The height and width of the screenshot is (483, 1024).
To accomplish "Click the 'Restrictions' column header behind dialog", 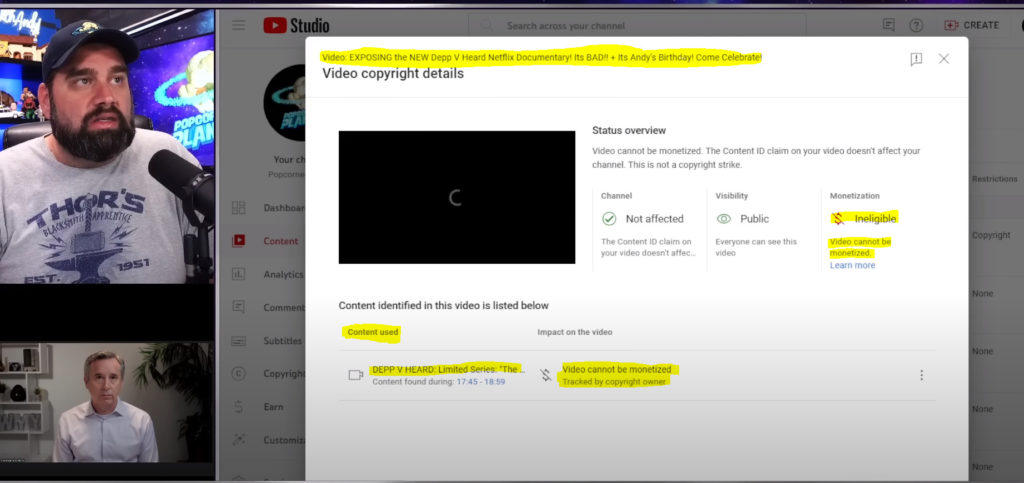I will 994,179.
